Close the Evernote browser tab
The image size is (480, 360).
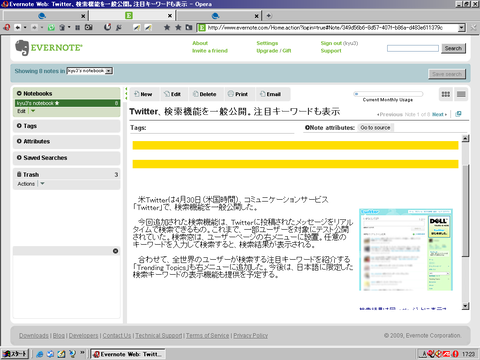(x=170, y=16)
